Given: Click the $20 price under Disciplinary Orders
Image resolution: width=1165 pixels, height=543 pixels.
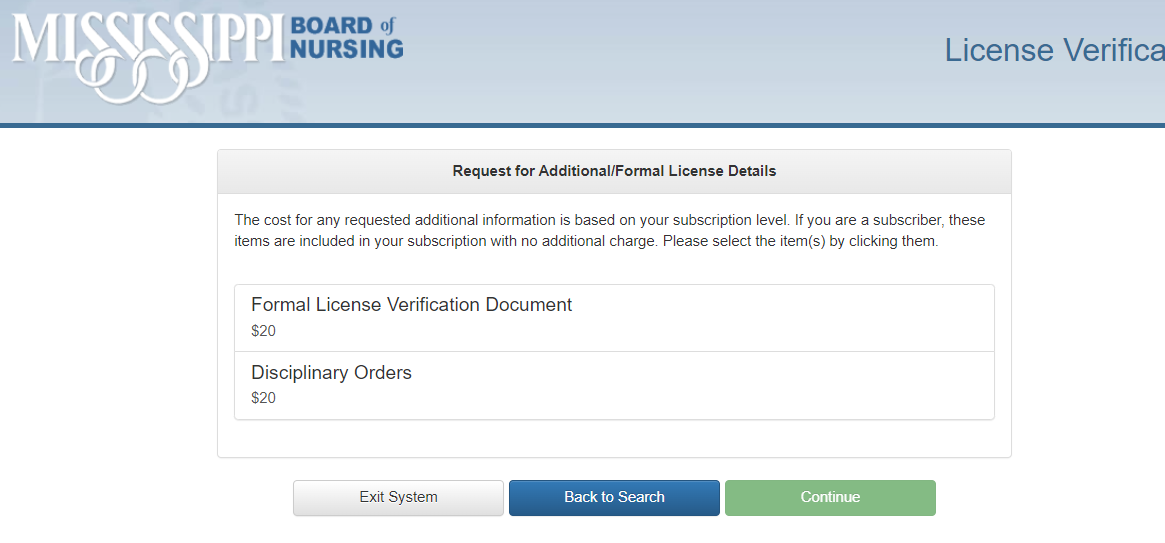Looking at the screenshot, I should (x=263, y=398).
